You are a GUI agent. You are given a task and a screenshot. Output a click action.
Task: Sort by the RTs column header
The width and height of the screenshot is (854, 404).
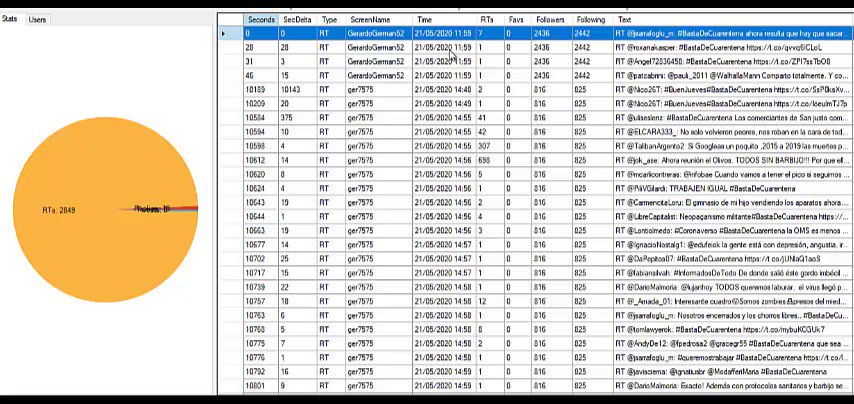(x=490, y=20)
